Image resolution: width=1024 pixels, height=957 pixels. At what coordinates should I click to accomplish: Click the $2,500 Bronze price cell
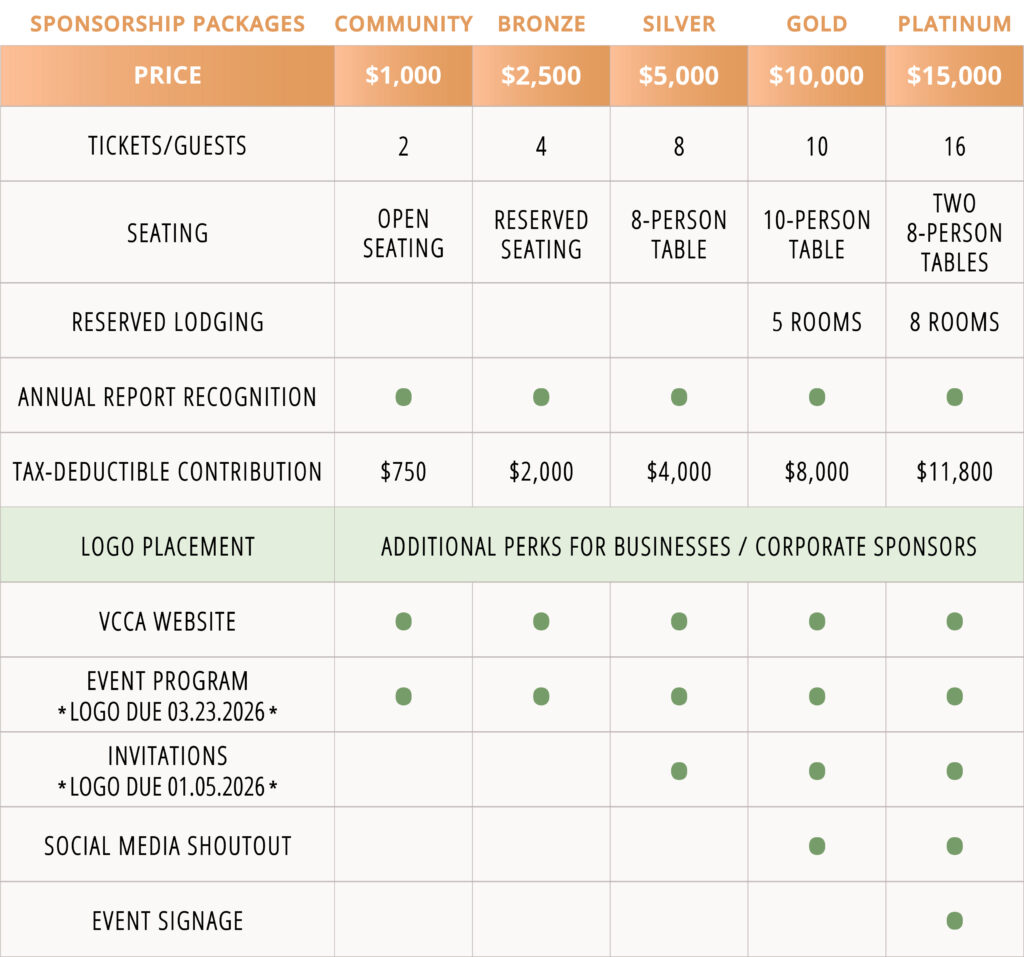[x=541, y=76]
